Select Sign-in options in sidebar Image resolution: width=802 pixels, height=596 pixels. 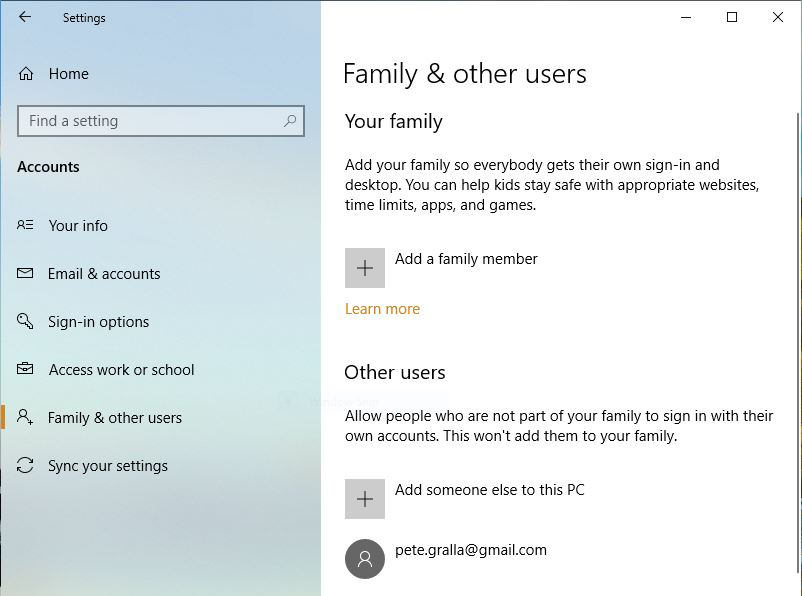click(x=99, y=322)
